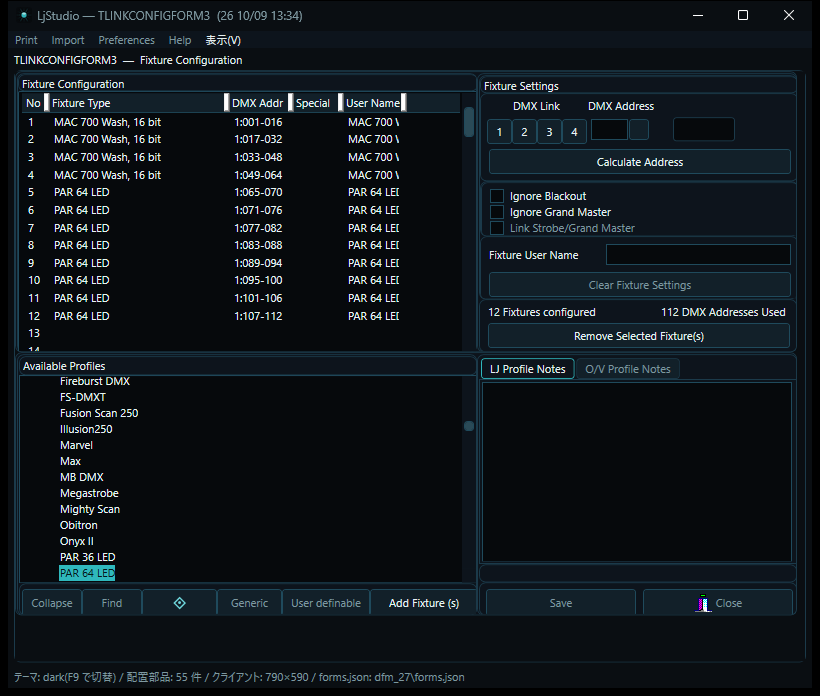Tick the Link Strobe/Grand Master checkbox
The image size is (820, 696).
[497, 228]
